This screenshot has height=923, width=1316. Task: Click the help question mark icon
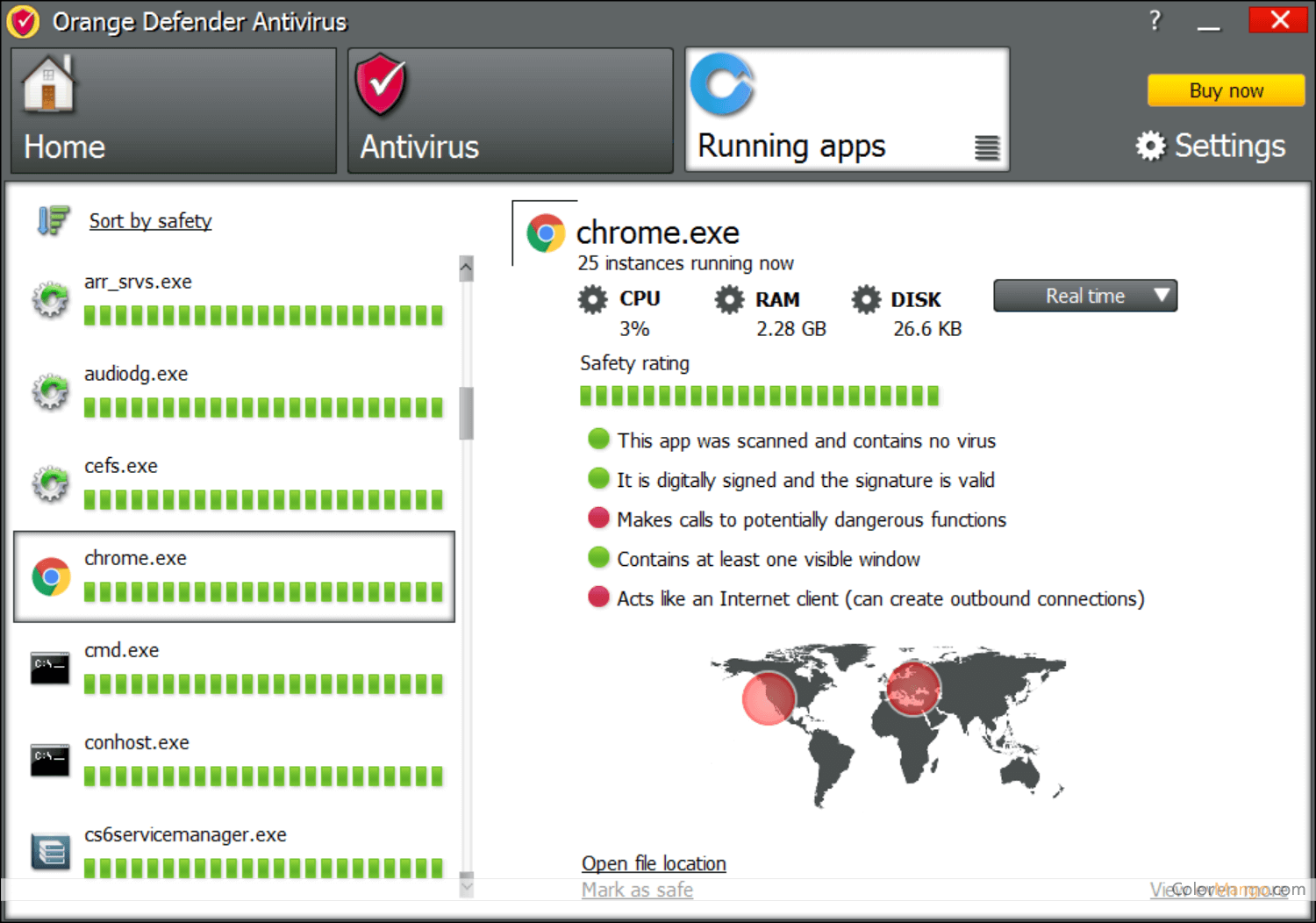(x=1155, y=20)
